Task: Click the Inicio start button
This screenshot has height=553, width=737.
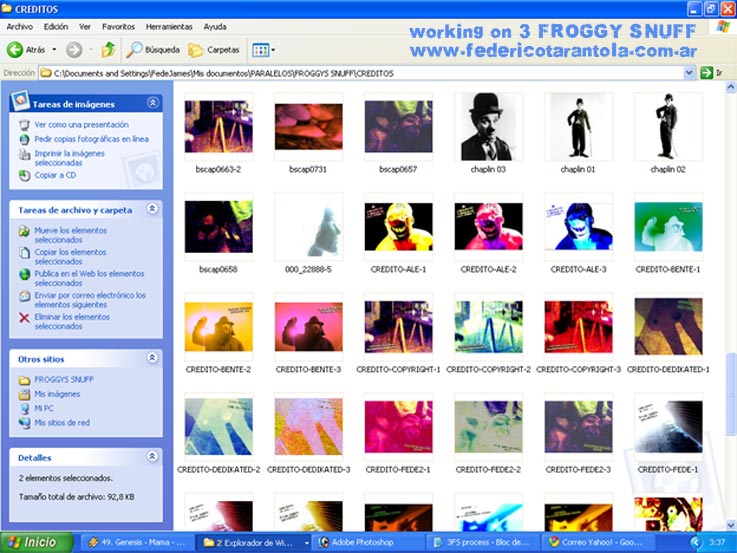Action: point(37,542)
